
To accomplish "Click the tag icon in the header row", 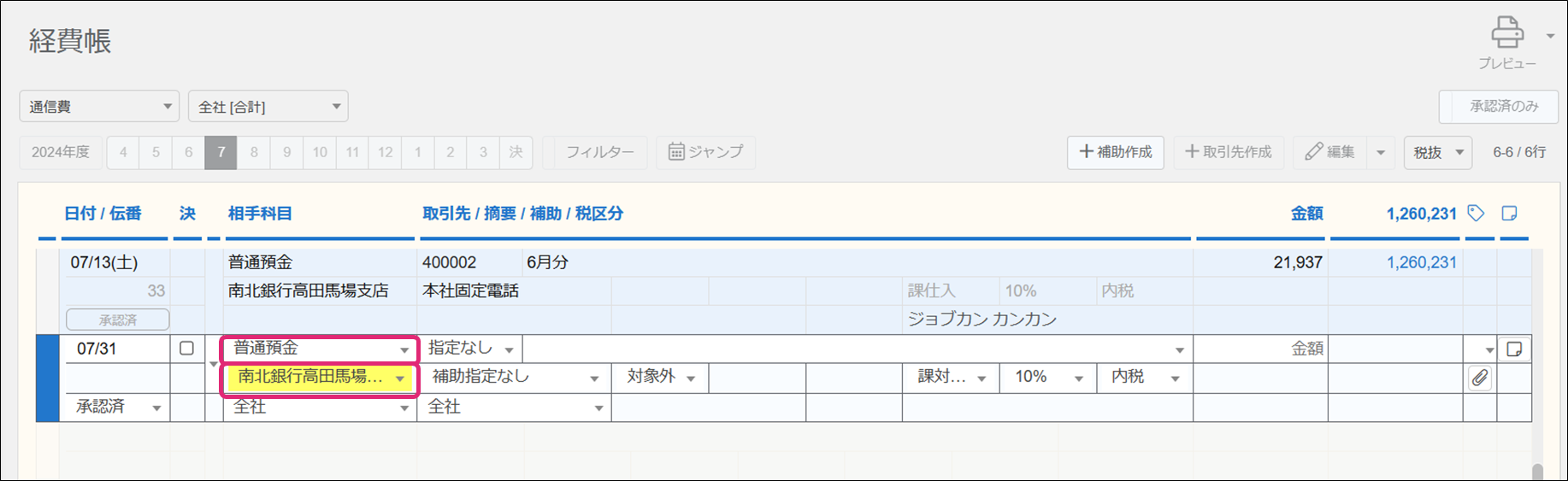I will click(1476, 213).
